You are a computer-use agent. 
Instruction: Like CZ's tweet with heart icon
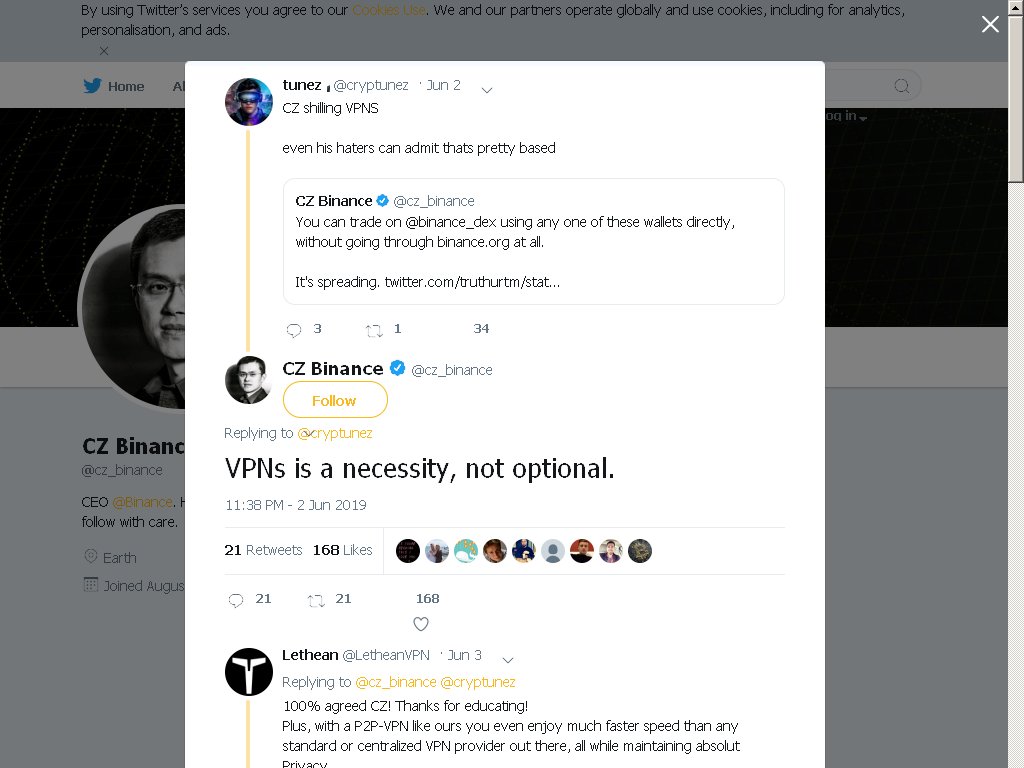coord(421,624)
